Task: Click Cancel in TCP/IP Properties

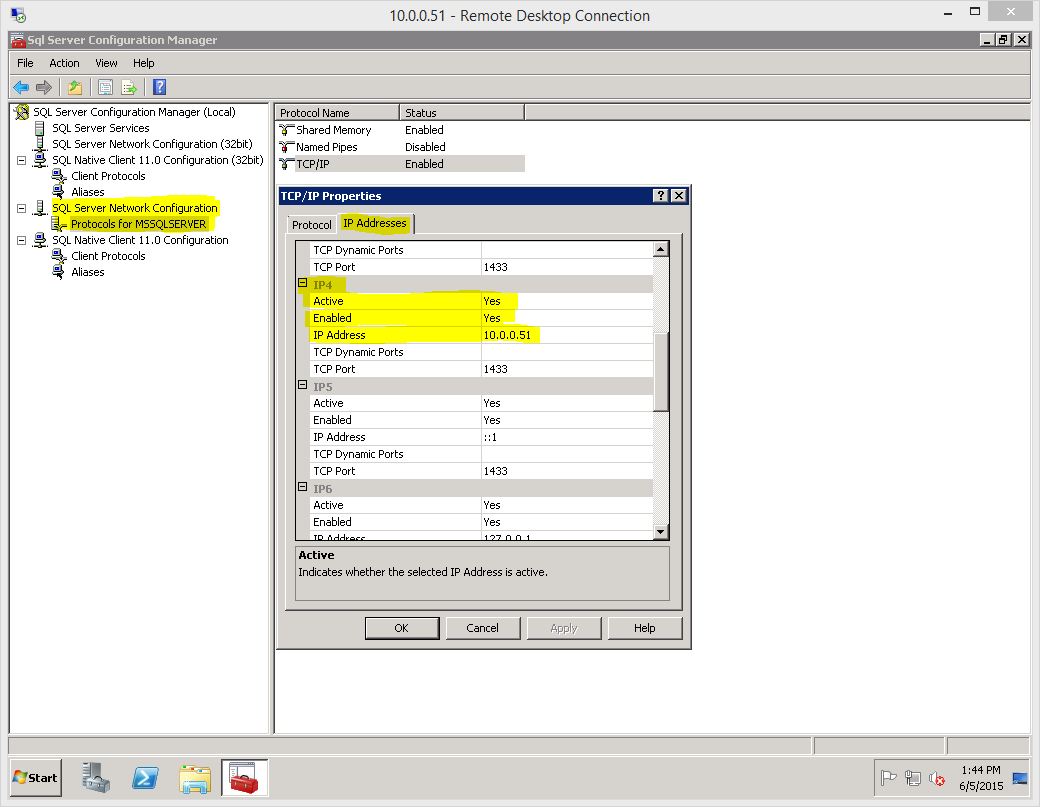Action: [x=483, y=628]
